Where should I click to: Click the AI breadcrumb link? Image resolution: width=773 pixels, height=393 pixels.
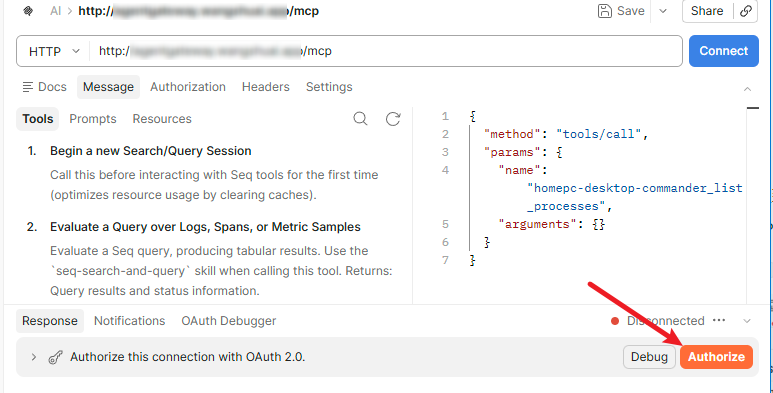coord(55,11)
